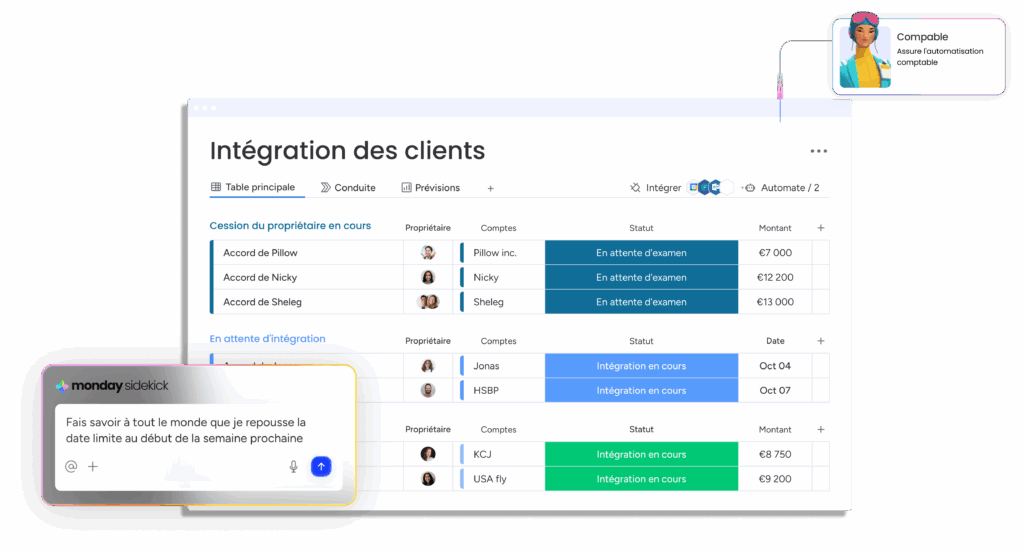Open the Accord de Sheleg item
This screenshot has width=1024, height=551.
pyautogui.click(x=263, y=302)
